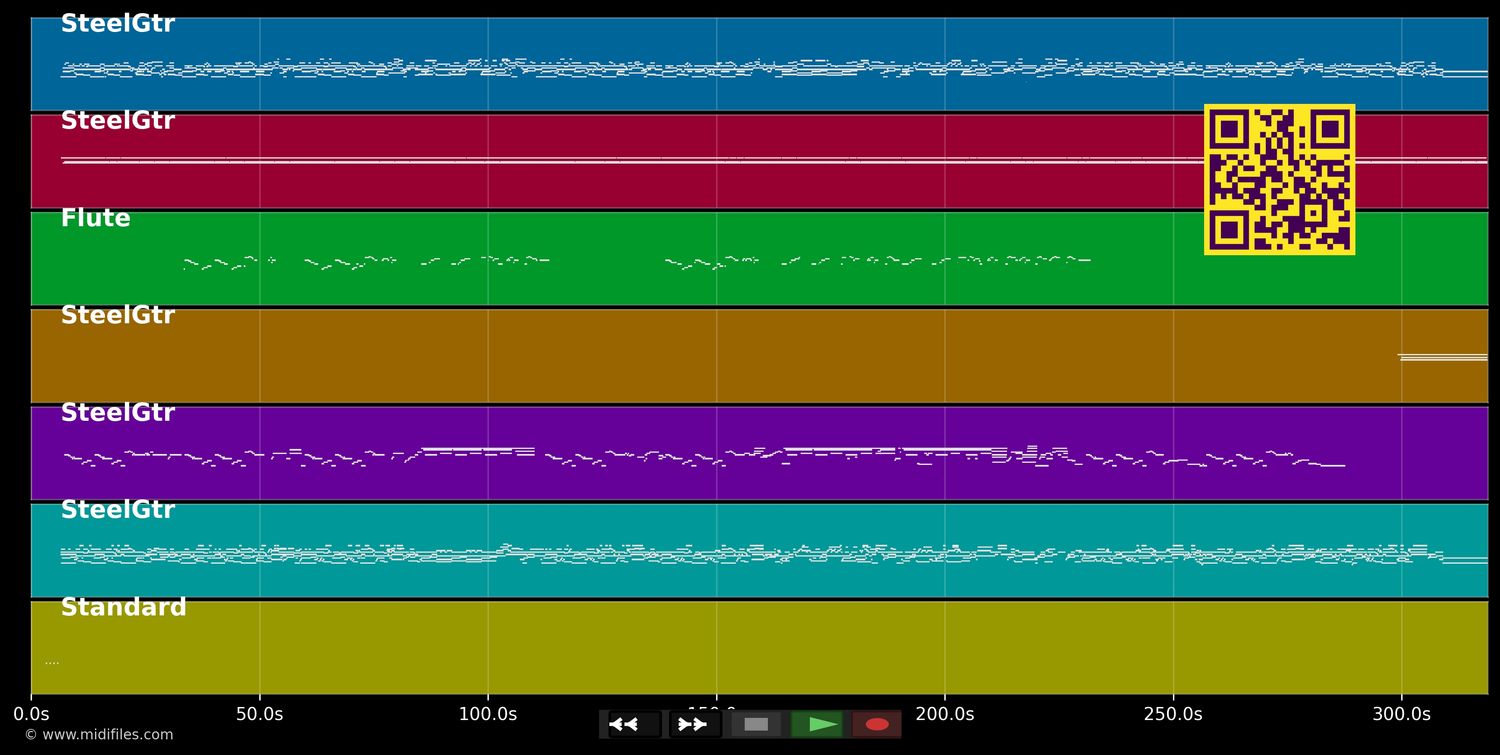Start recording with the red record button
Screen dimensions: 1500x755
(876, 724)
